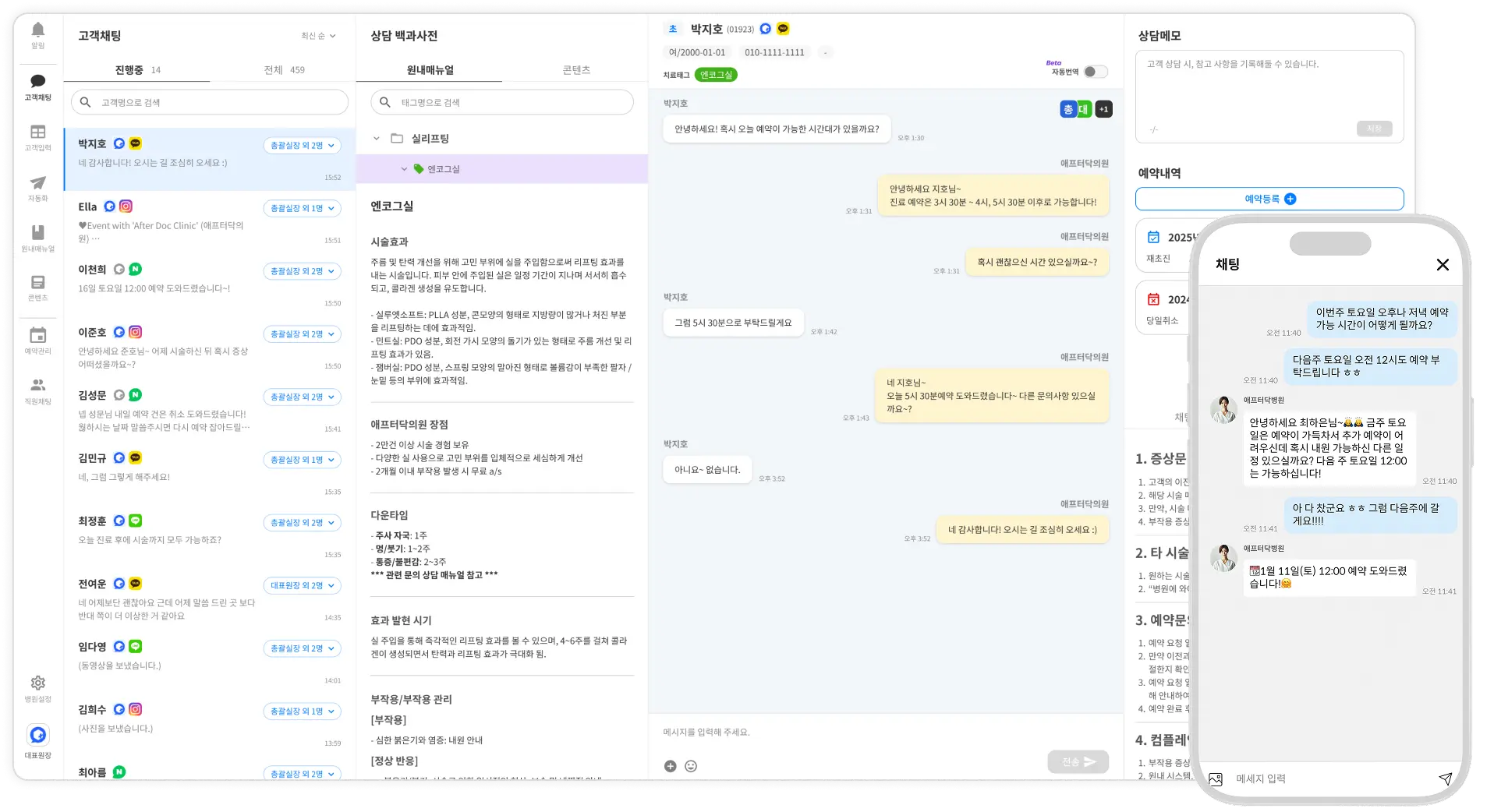1494x812 pixels.
Task: Toggle the 자동번역 Beta switch
Action: tap(1096, 72)
